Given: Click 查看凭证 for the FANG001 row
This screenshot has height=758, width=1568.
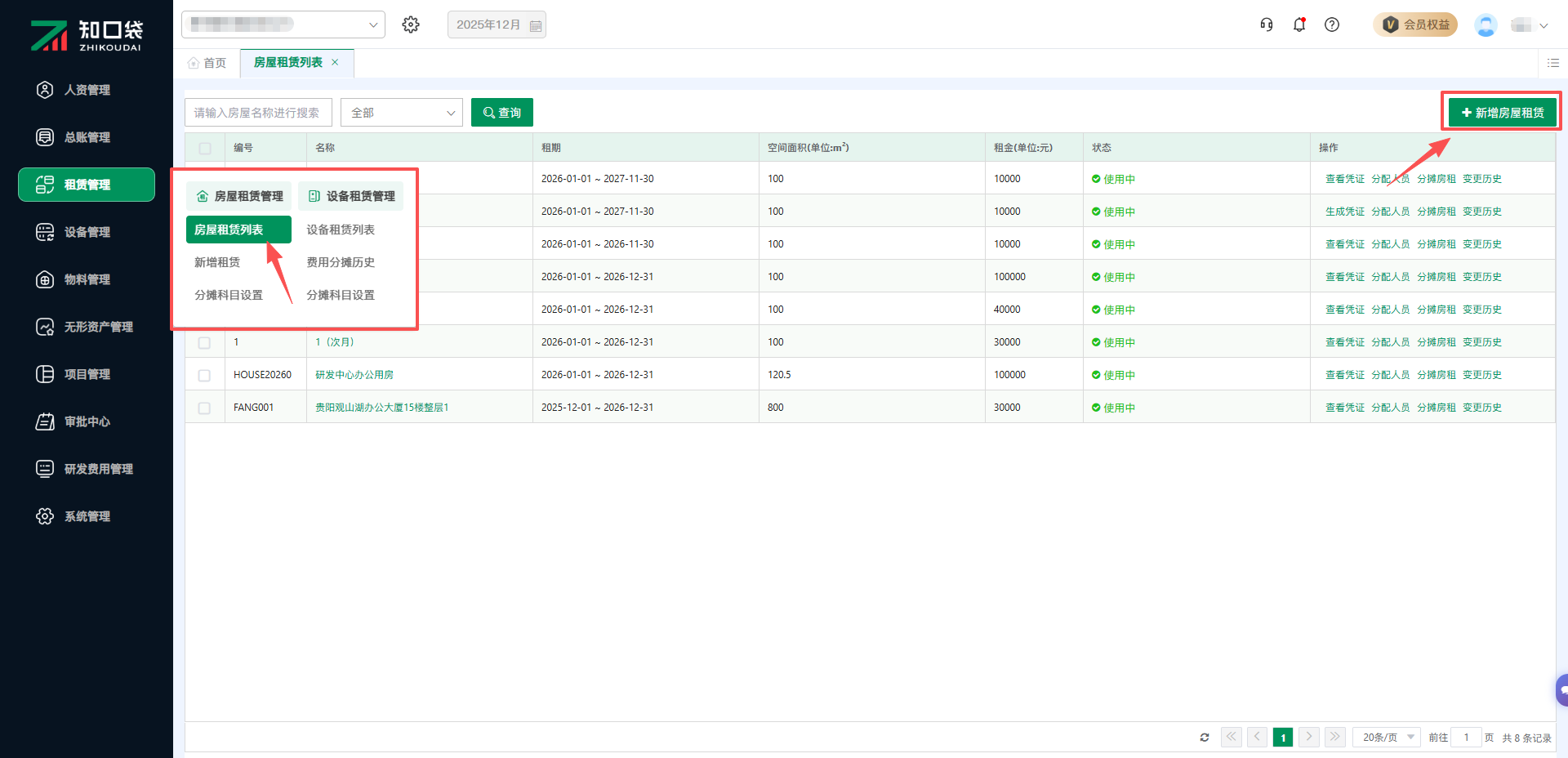Looking at the screenshot, I should point(1345,408).
